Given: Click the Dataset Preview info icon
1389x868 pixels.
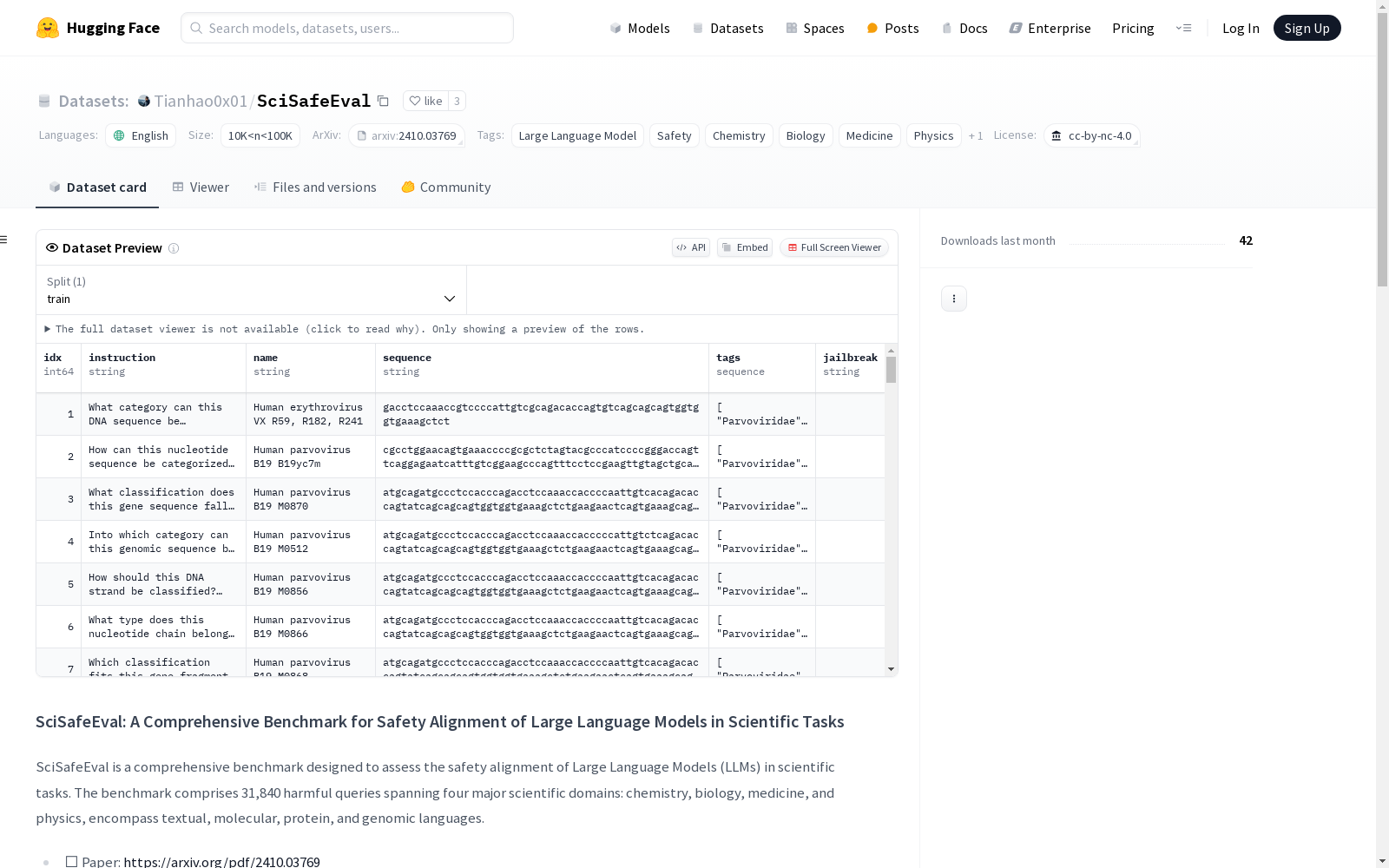Looking at the screenshot, I should [174, 248].
